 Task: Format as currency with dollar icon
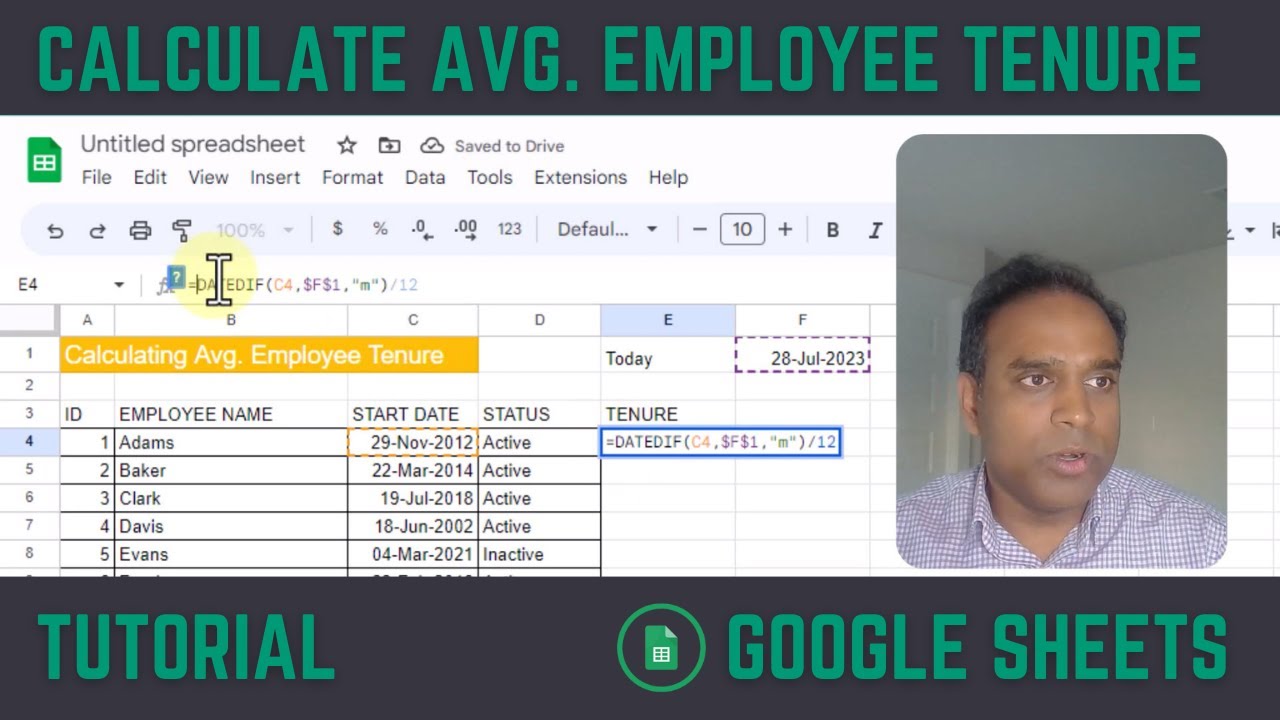[337, 229]
